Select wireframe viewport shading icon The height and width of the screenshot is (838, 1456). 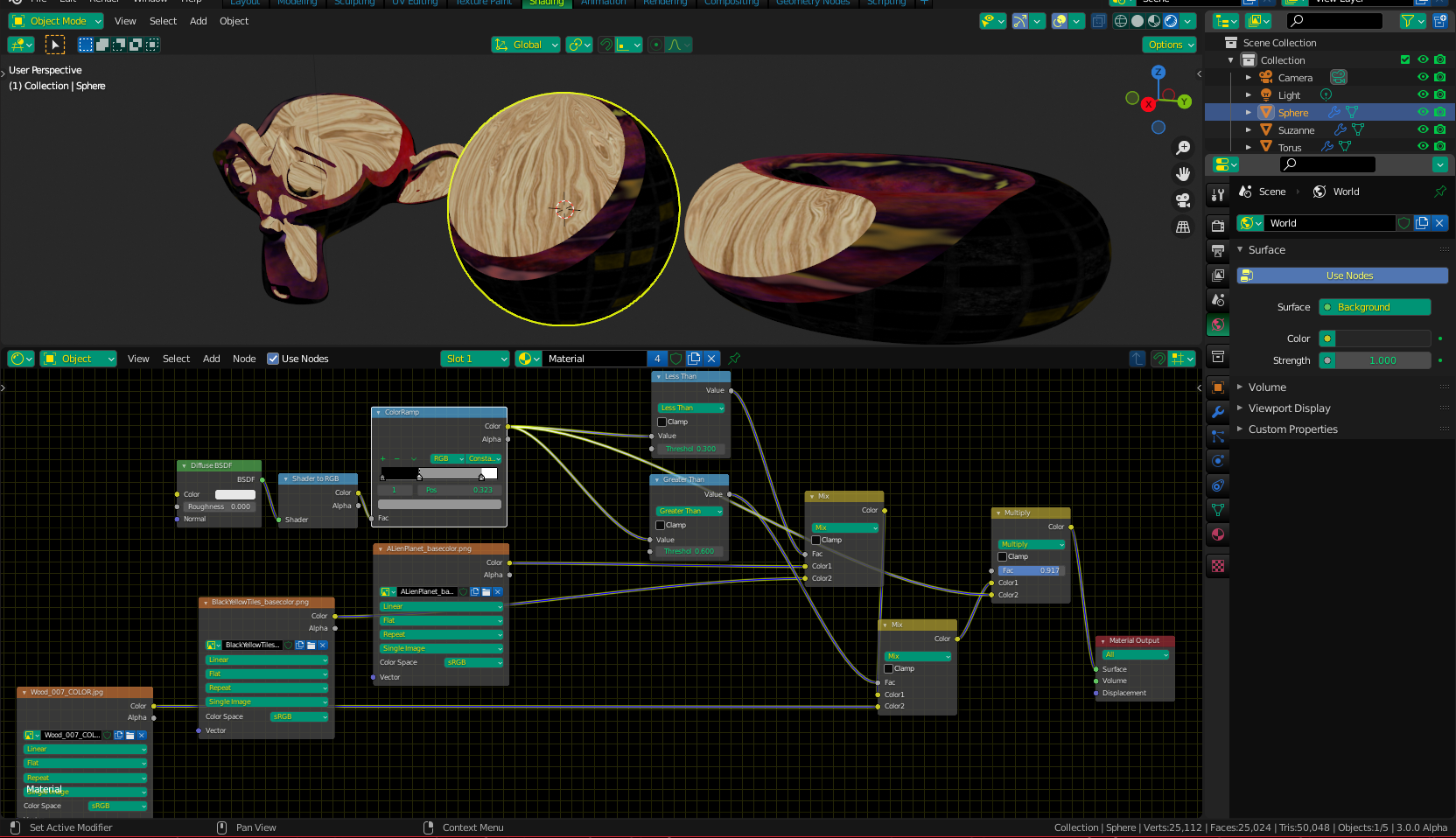click(x=1121, y=21)
